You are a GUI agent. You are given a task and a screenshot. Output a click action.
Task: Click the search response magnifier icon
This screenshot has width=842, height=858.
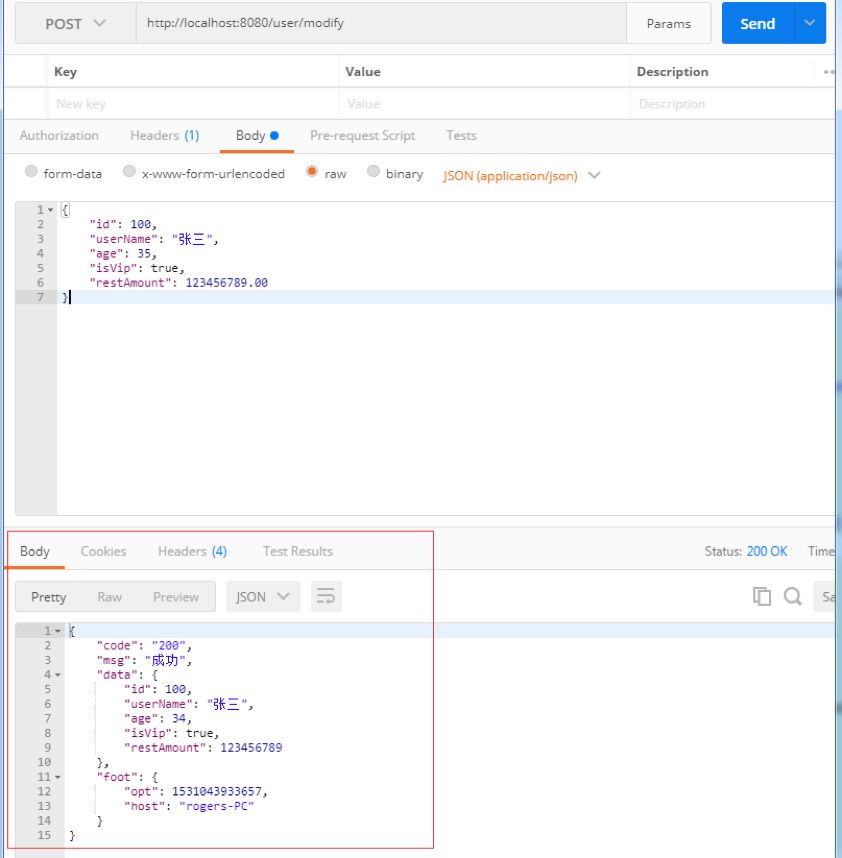coord(792,596)
